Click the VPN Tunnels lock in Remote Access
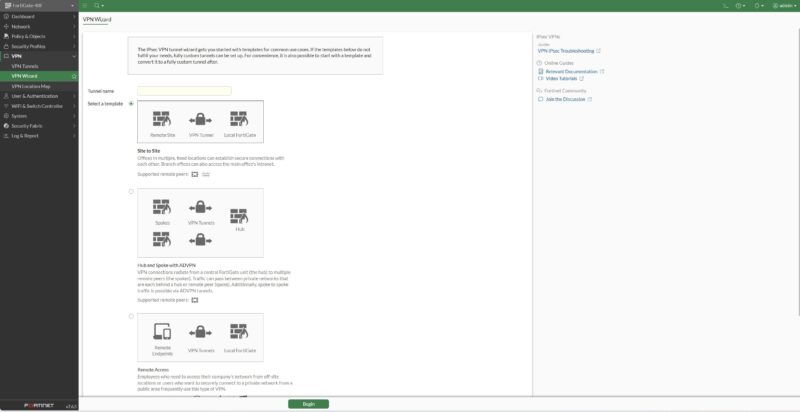Screen dimensions: 800x412 [x=200, y=332]
